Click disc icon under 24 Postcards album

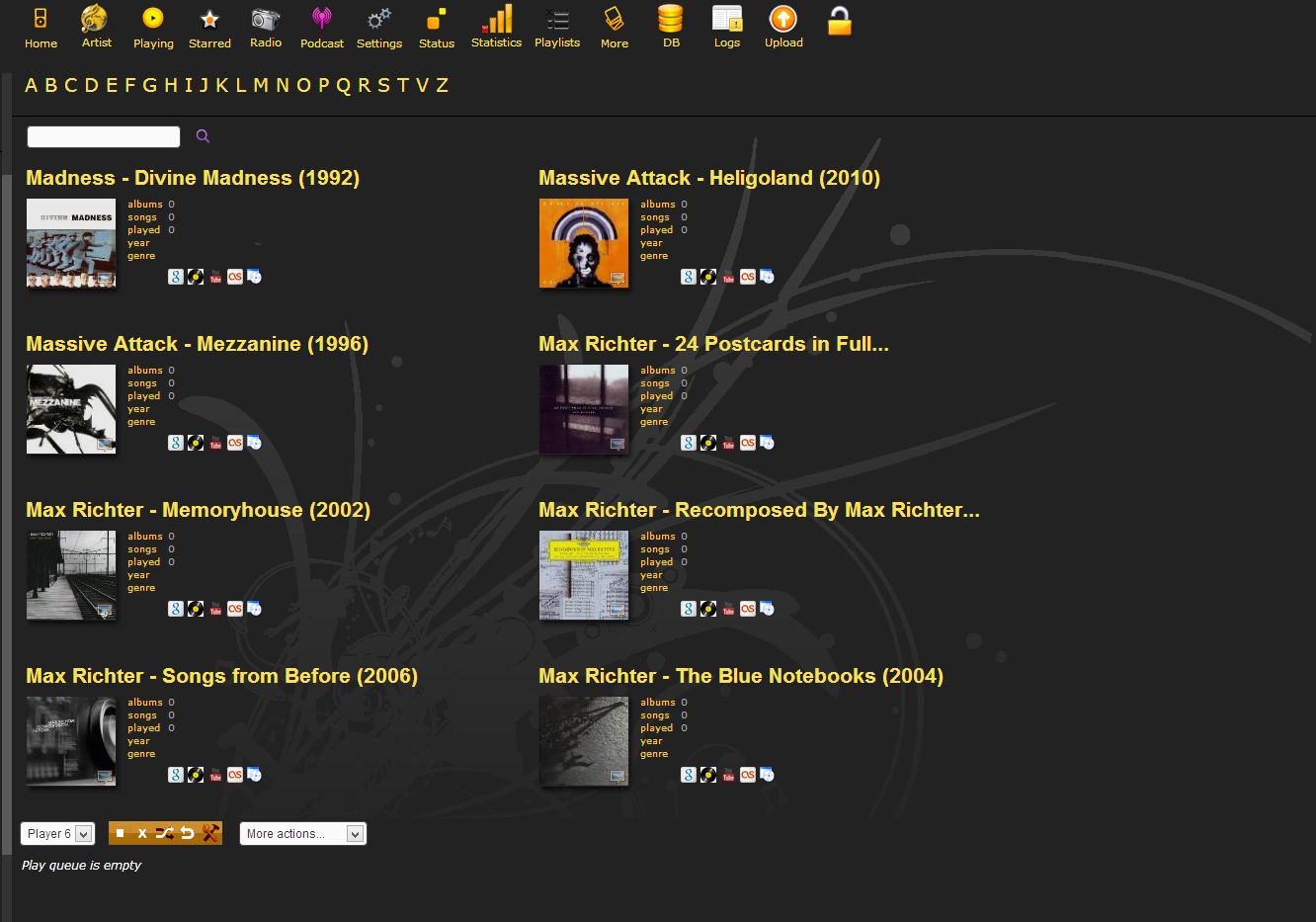click(768, 443)
